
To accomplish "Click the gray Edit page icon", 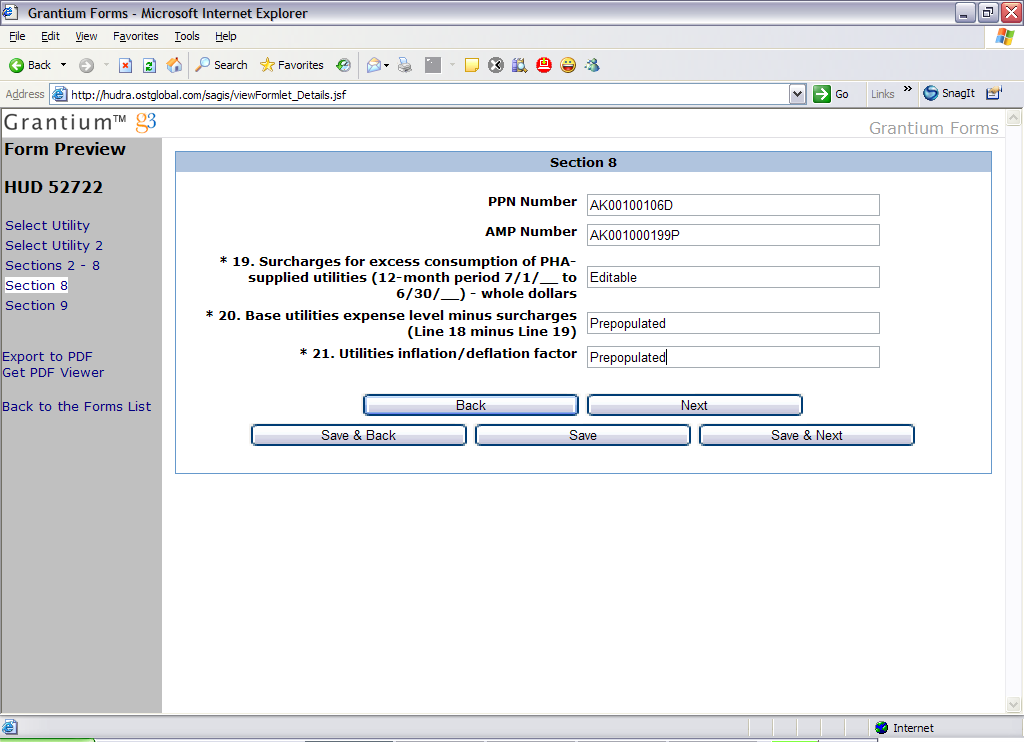I will pos(433,65).
